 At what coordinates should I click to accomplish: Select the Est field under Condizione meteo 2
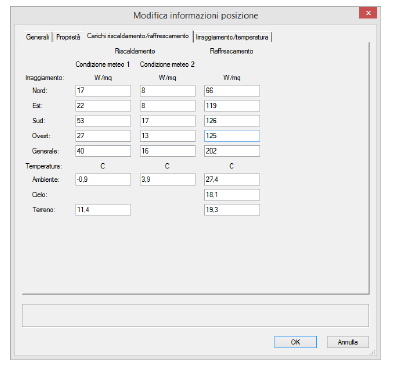(x=168, y=106)
